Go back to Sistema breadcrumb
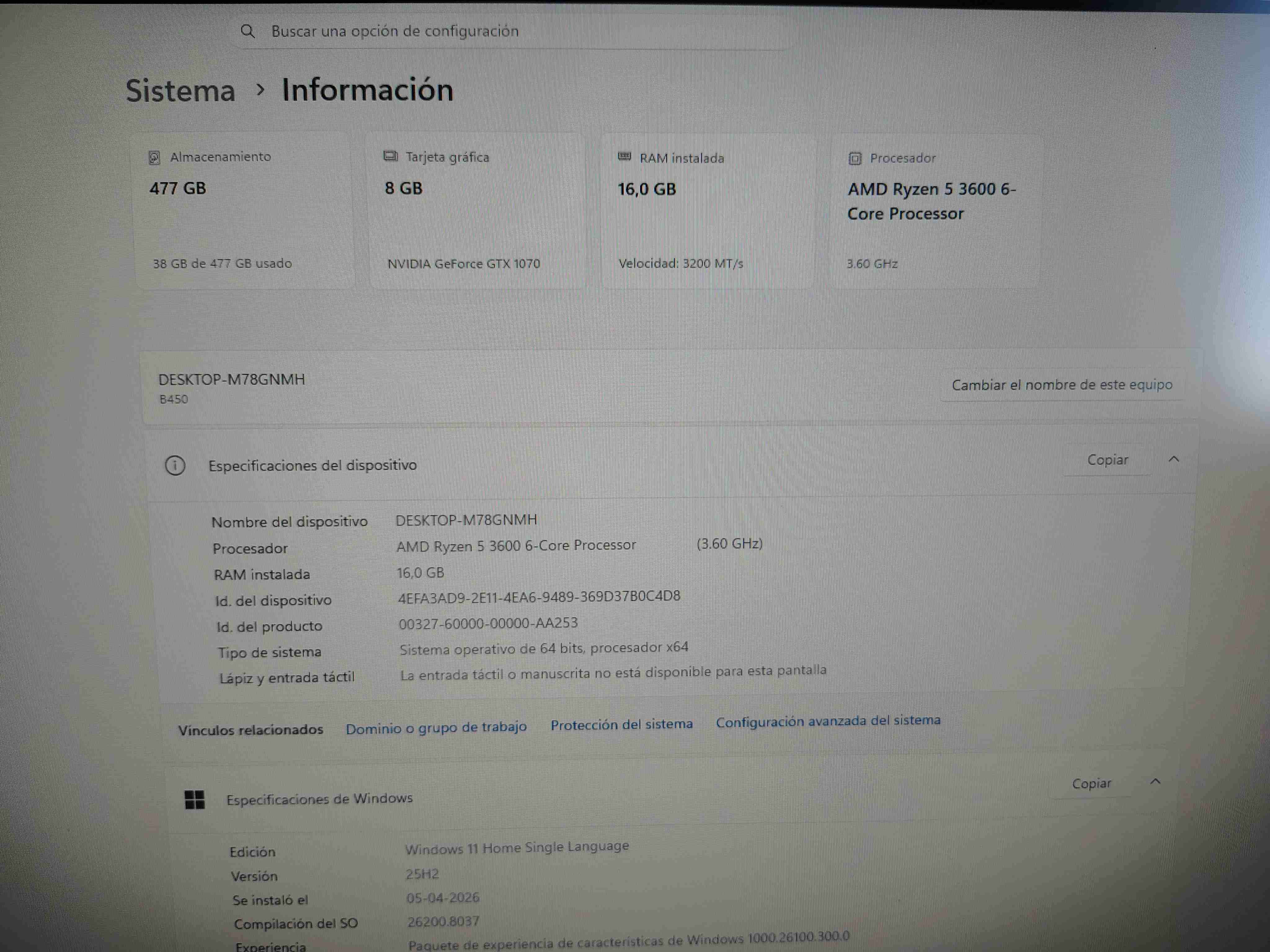Screen dimensions: 1270x952 (180, 91)
